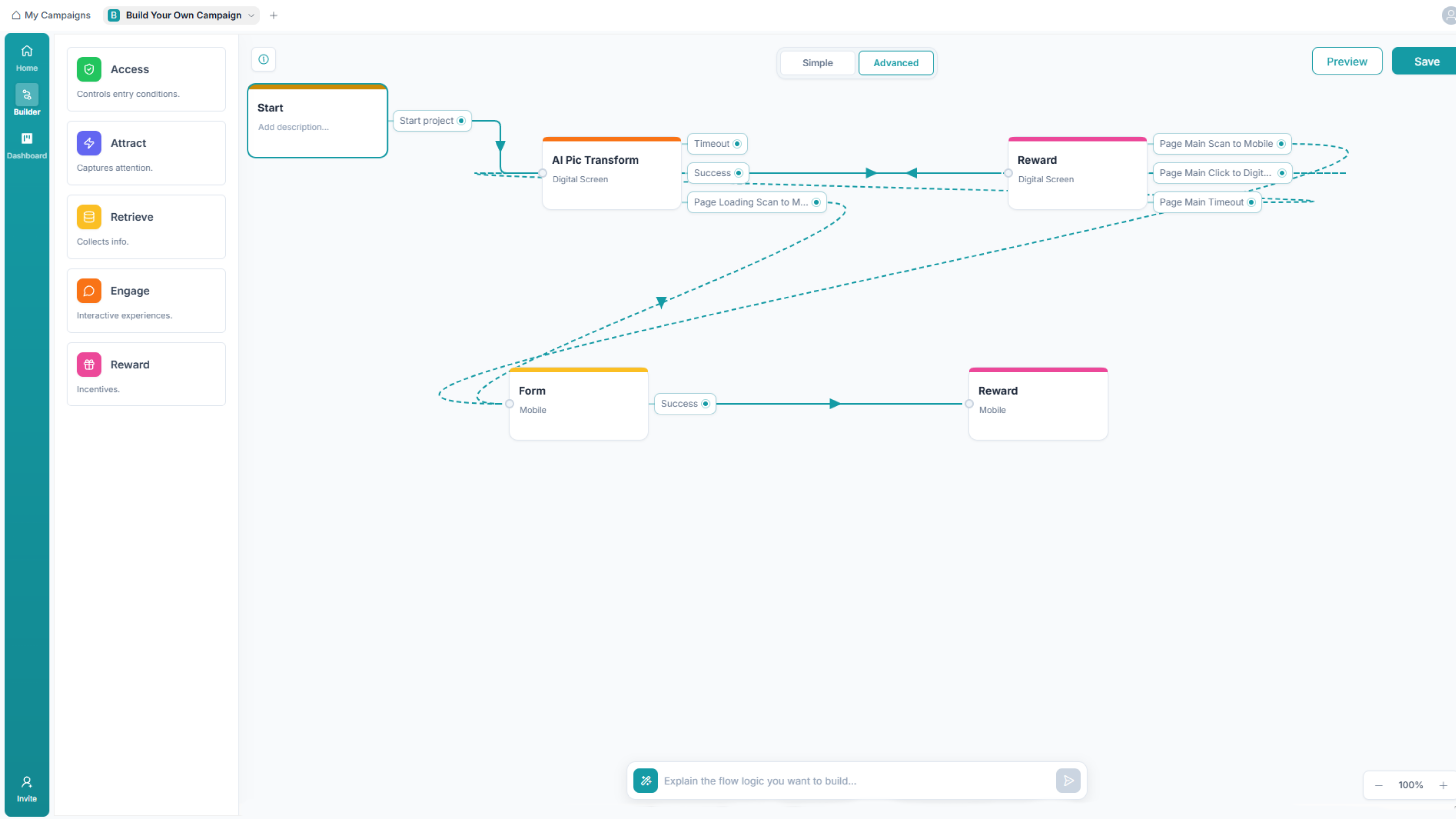Click the campaign B badge icon
Screen dimensions: 1456x819
tap(114, 15)
